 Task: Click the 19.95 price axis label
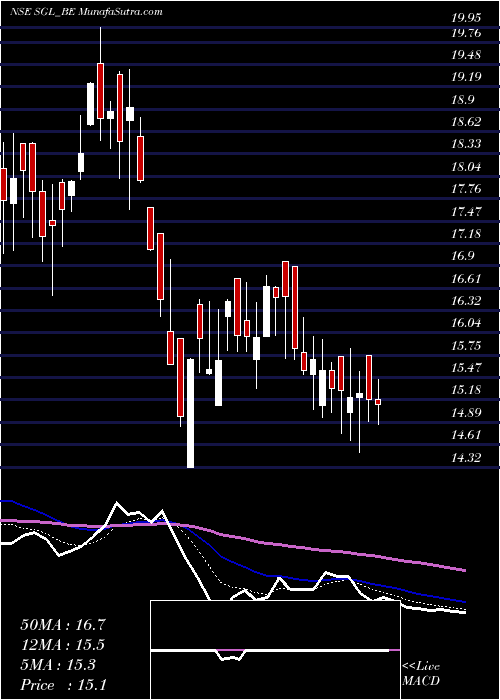coord(467,18)
